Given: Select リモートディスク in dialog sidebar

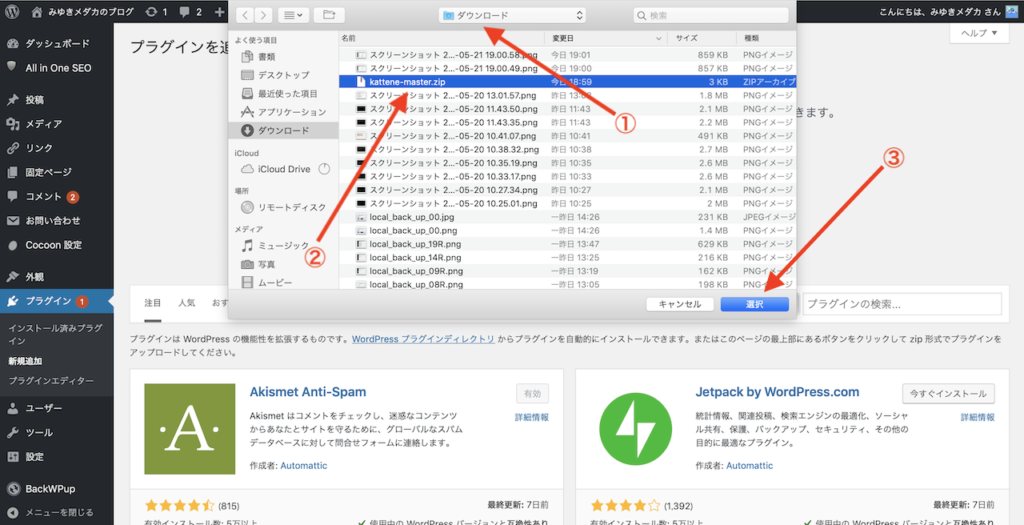Looking at the screenshot, I should pyautogui.click(x=282, y=207).
